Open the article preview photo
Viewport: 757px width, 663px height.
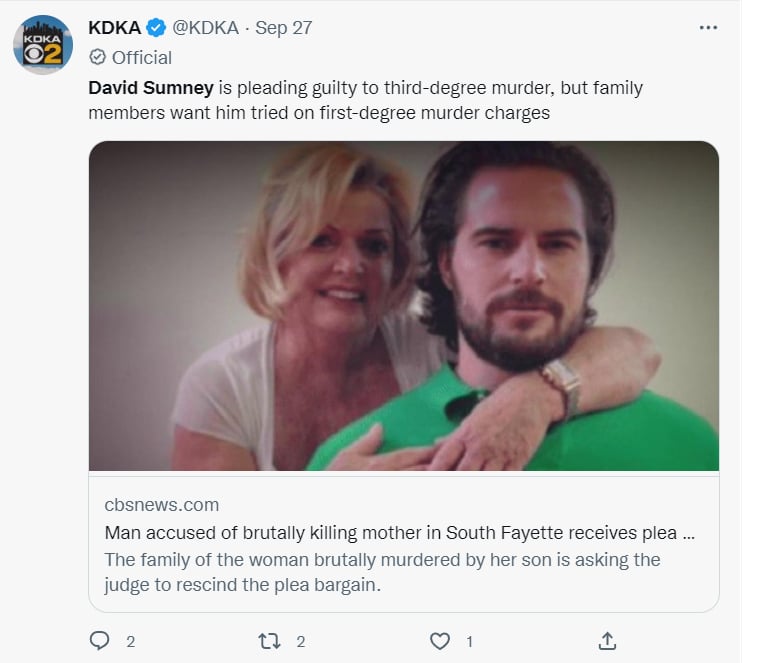pyautogui.click(x=404, y=306)
